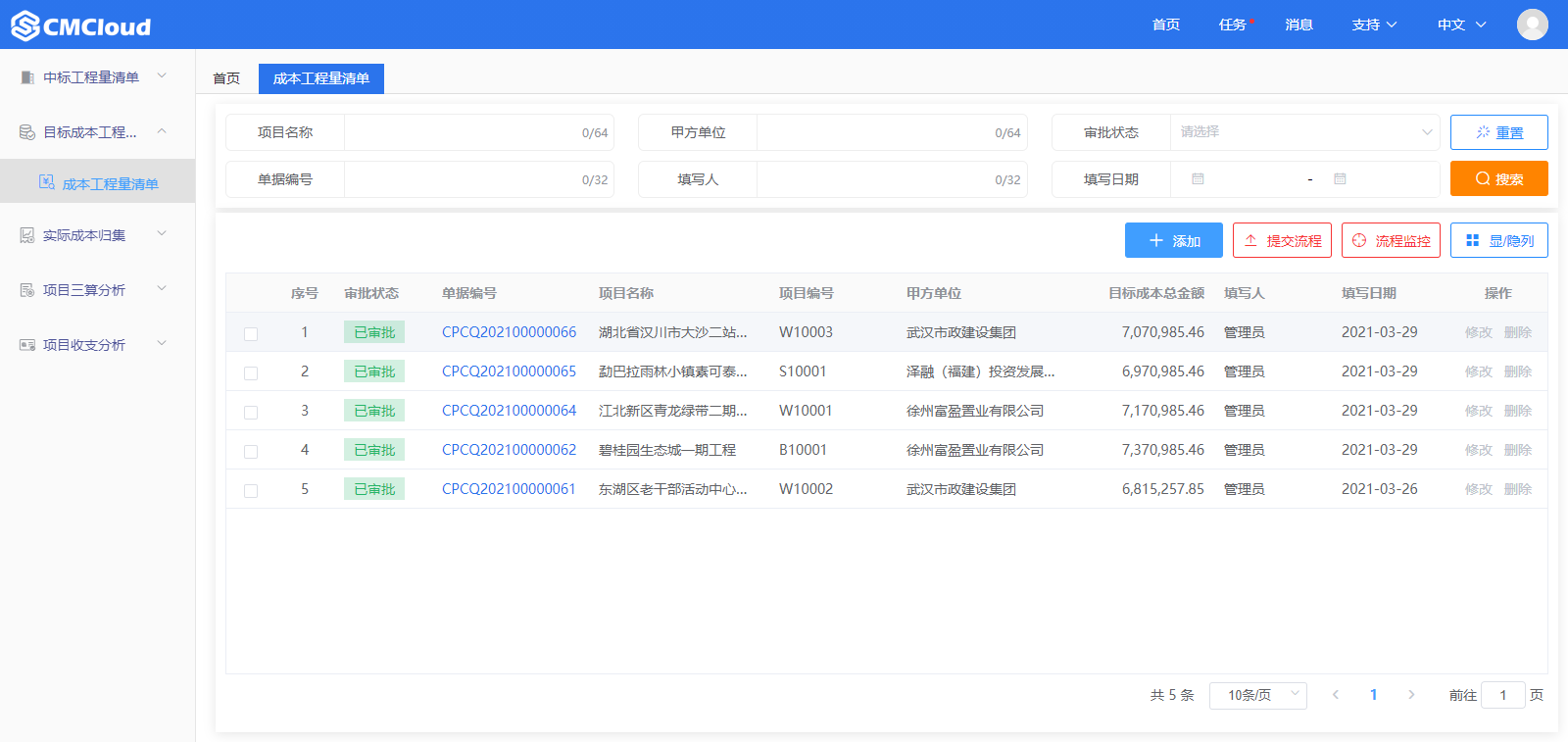1568x742 pixels.
Task: Click 已审批 status tag in row 1
Action: [374, 332]
